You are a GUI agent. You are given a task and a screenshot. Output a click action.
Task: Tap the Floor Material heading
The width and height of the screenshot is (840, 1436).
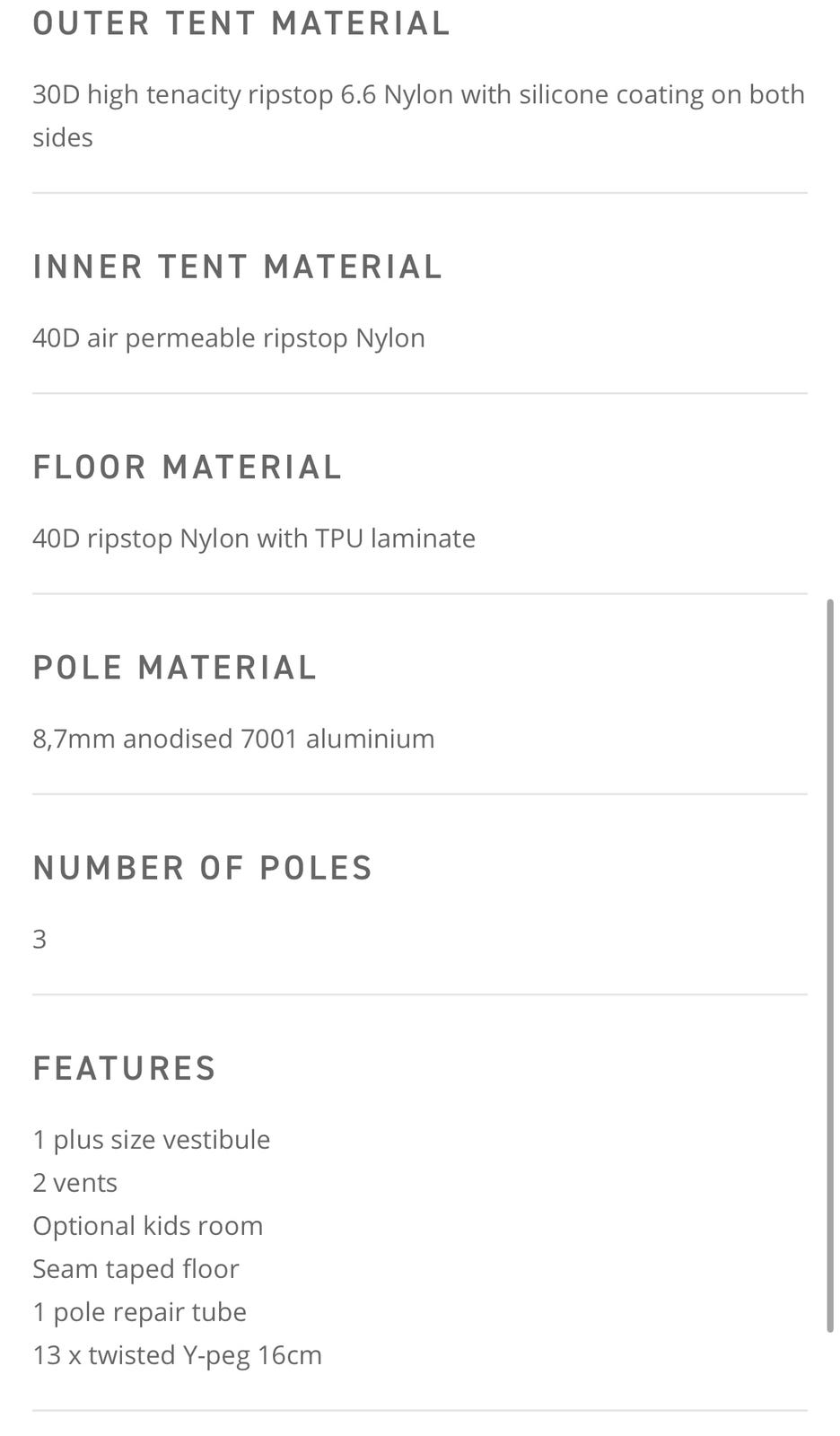point(188,467)
